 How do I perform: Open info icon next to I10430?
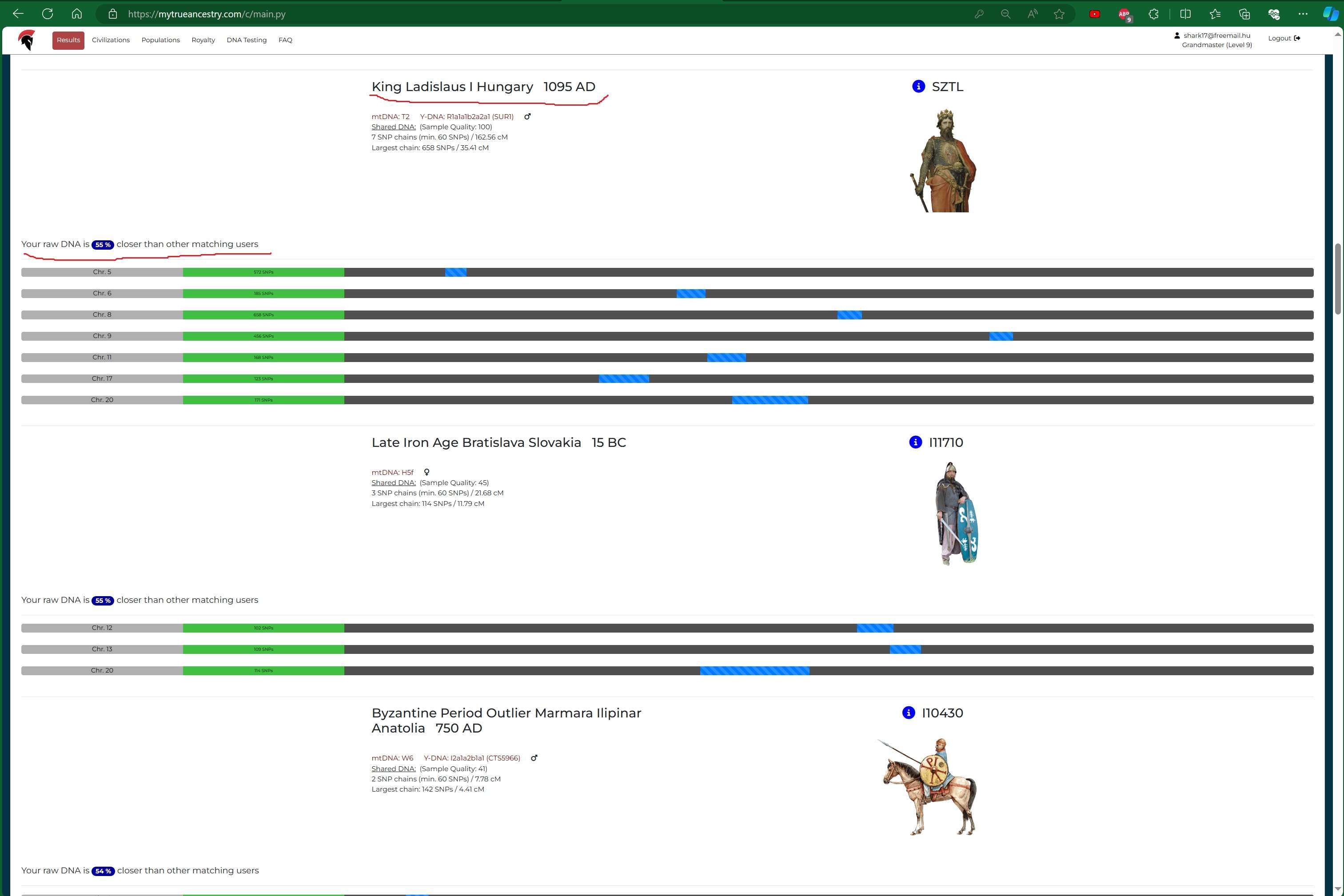click(x=908, y=713)
